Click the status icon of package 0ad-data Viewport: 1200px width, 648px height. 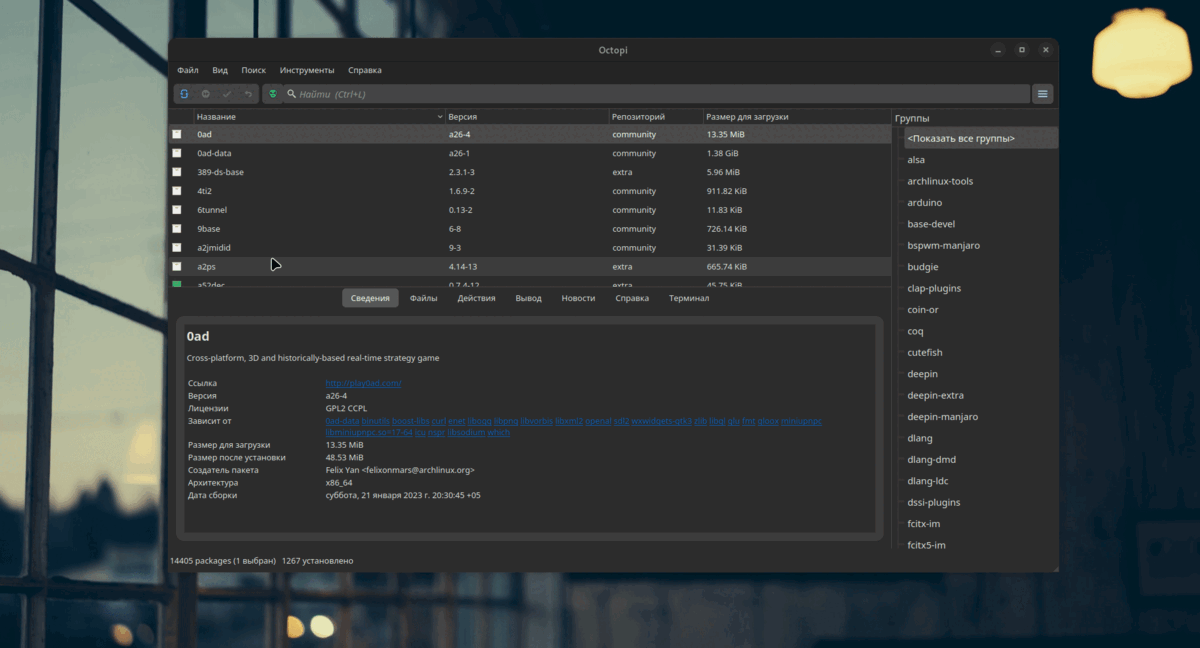pos(177,153)
